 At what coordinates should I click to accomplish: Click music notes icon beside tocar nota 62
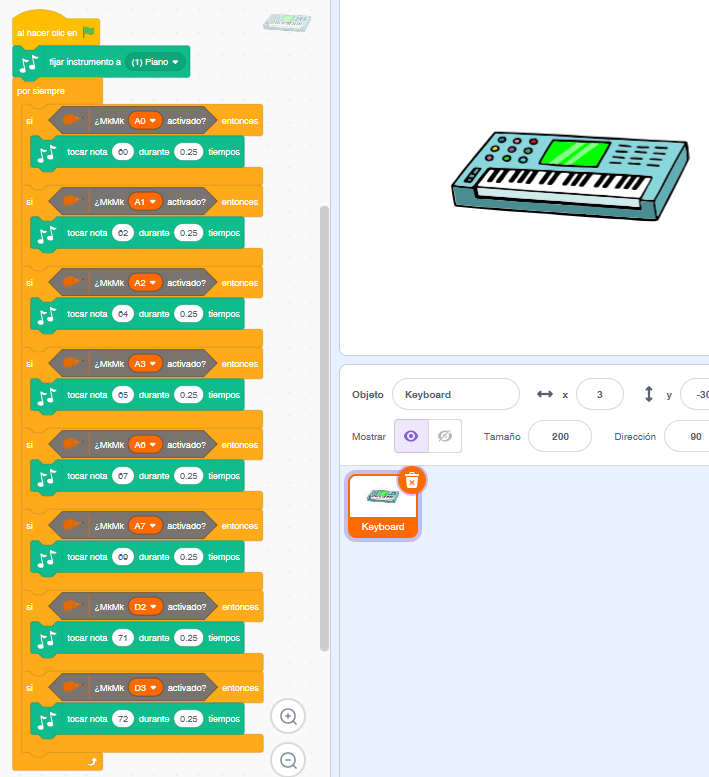click(x=47, y=234)
